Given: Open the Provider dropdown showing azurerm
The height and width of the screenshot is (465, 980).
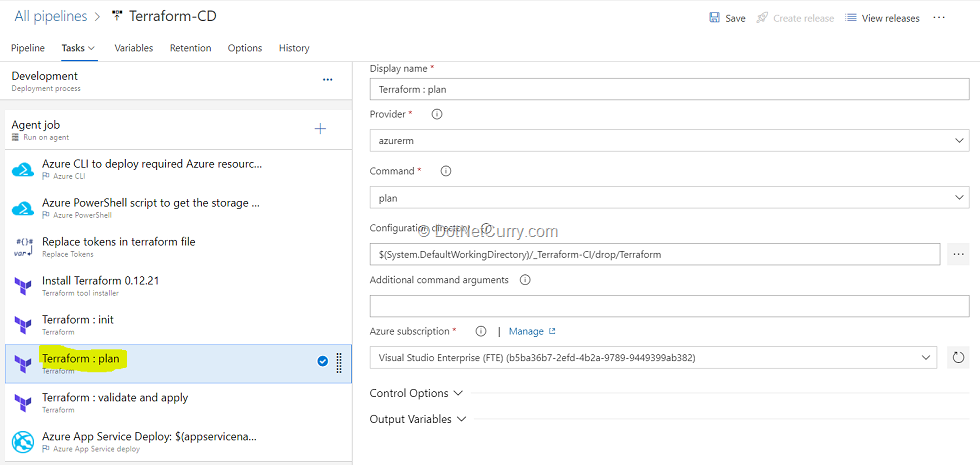Looking at the screenshot, I should (x=669, y=141).
